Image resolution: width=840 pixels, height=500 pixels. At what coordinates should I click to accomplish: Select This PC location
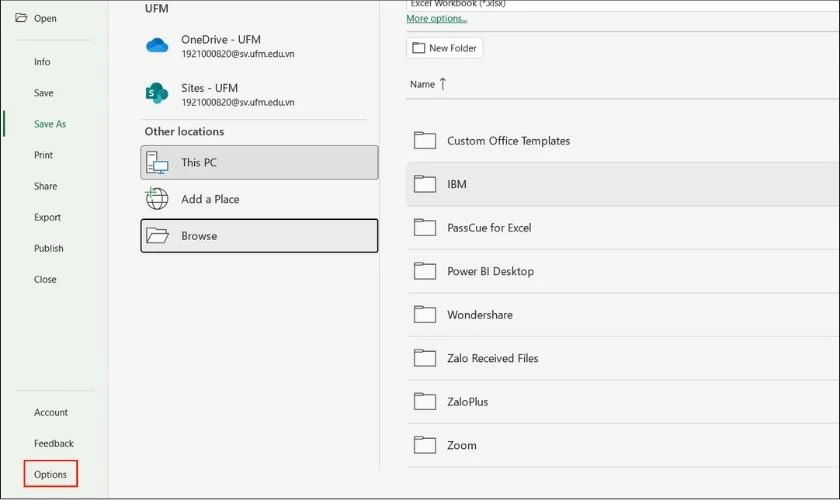[x=259, y=162]
